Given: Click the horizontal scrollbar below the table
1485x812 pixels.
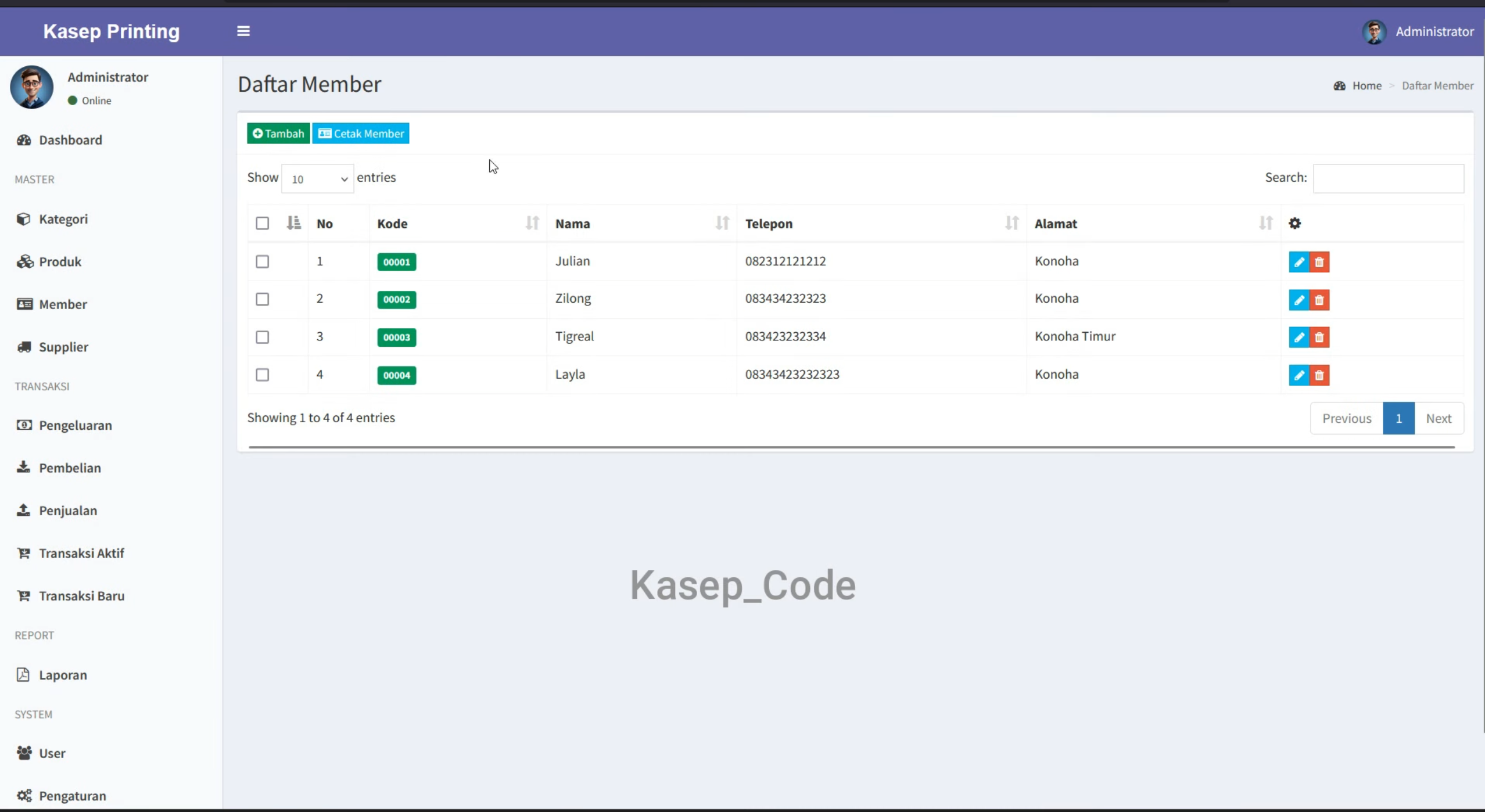Looking at the screenshot, I should point(852,447).
